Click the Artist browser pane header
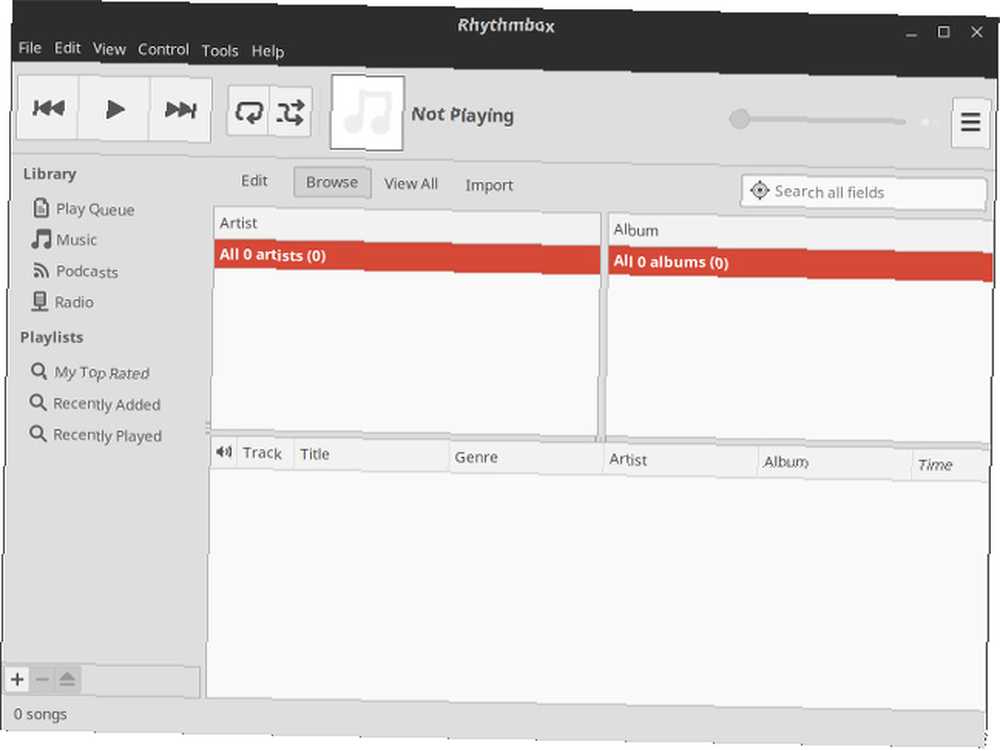This screenshot has width=1000, height=750. [407, 224]
